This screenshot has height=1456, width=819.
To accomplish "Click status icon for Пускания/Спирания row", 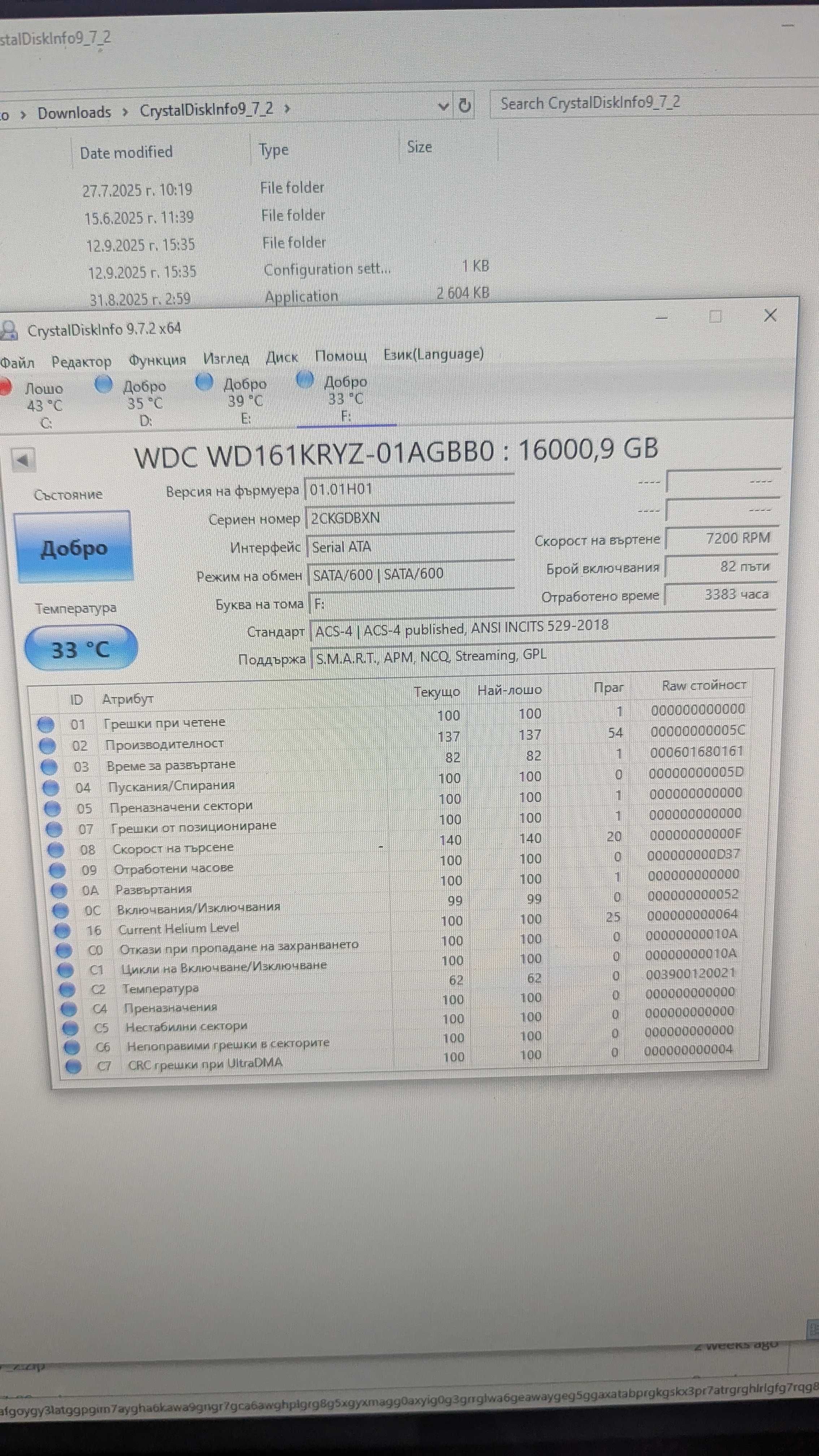I will 51,788.
